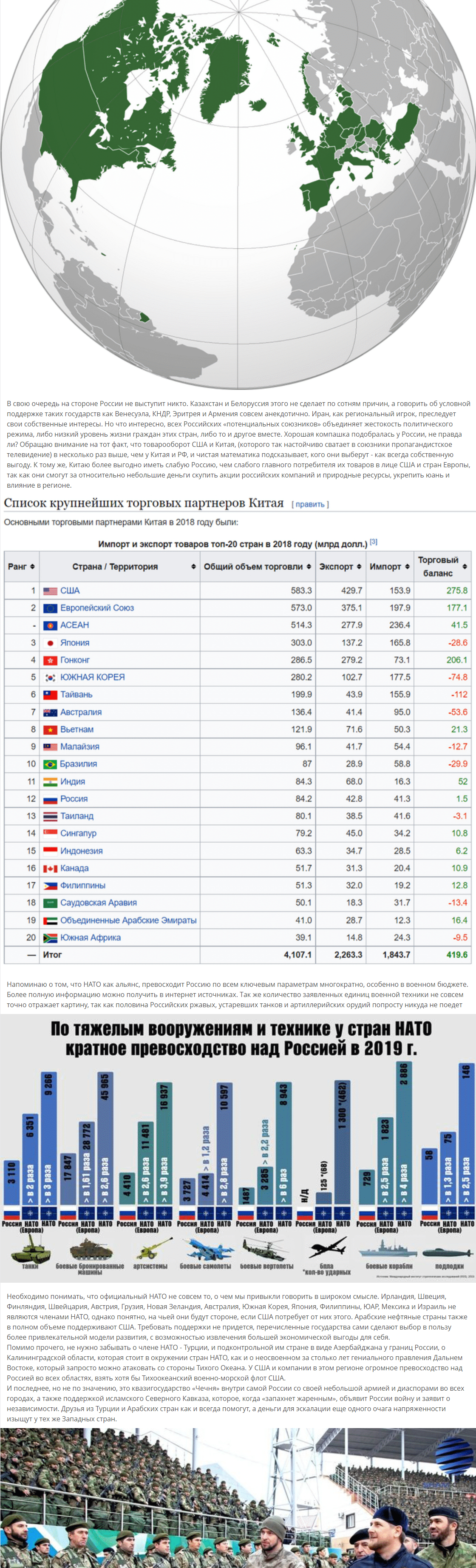This screenshot has height=1568, width=476.
Task: Open the Европейский Союз link
Action: coord(97,608)
